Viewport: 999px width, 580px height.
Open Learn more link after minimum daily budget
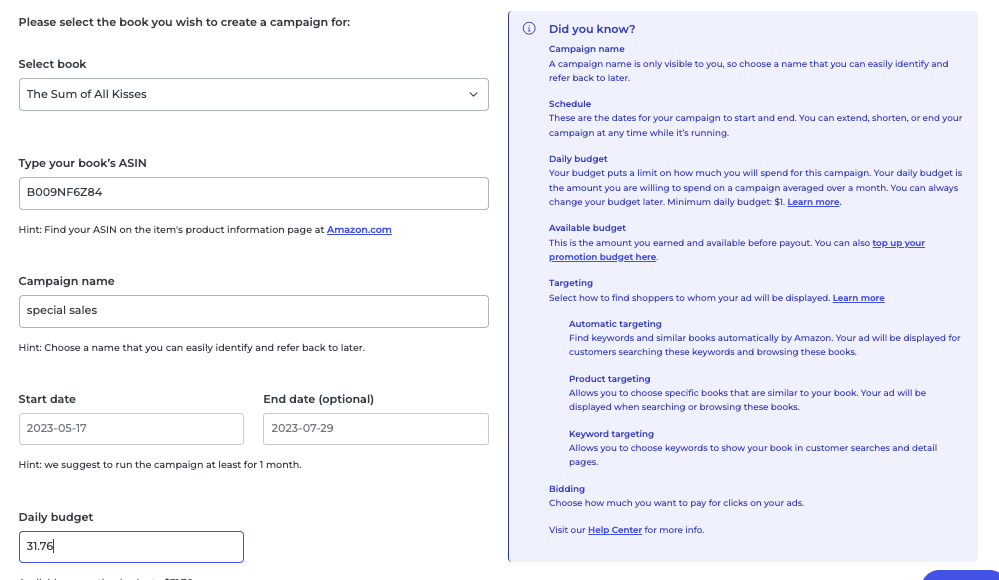pyautogui.click(x=813, y=202)
